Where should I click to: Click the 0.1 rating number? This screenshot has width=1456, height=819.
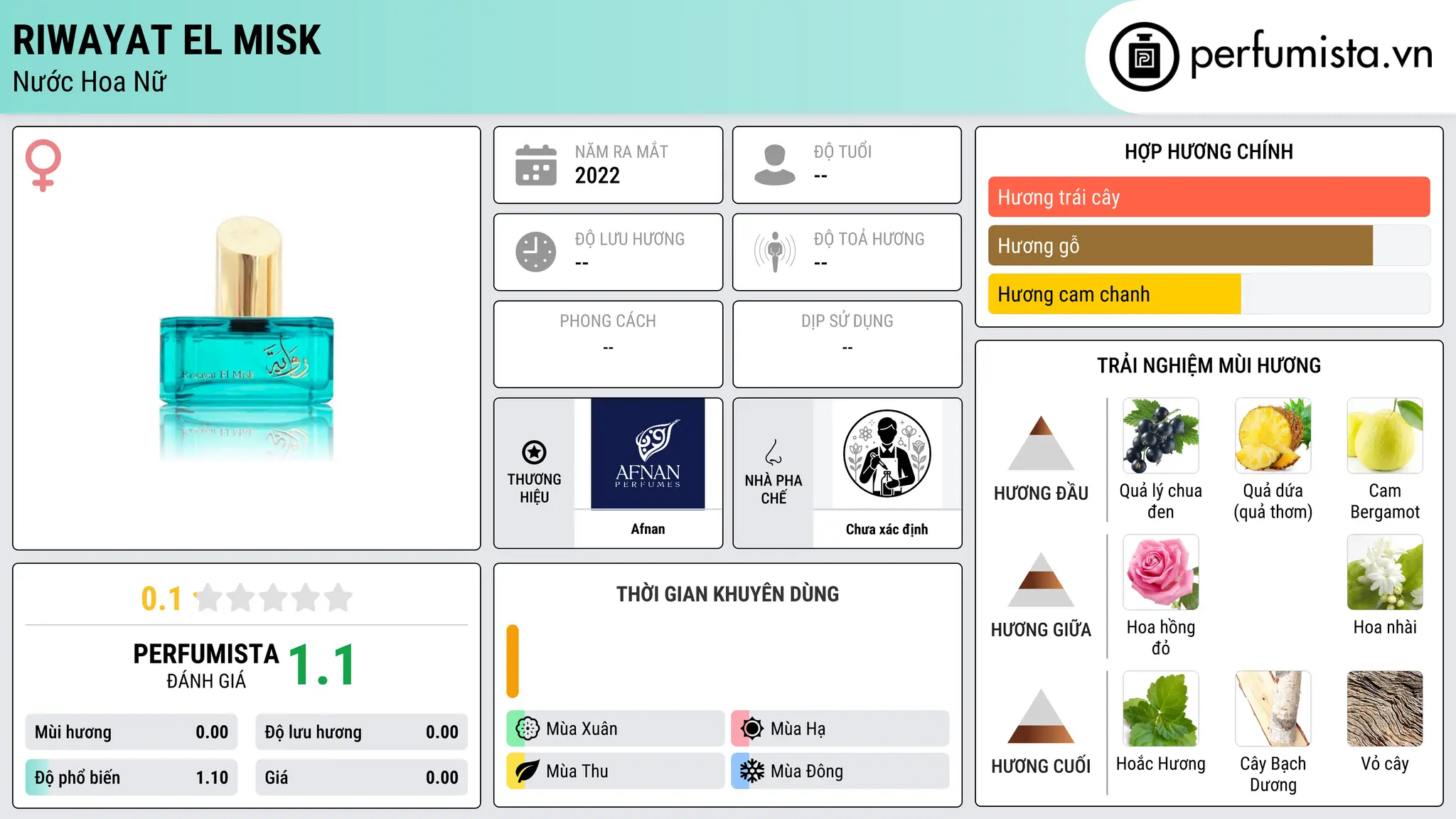tap(161, 599)
